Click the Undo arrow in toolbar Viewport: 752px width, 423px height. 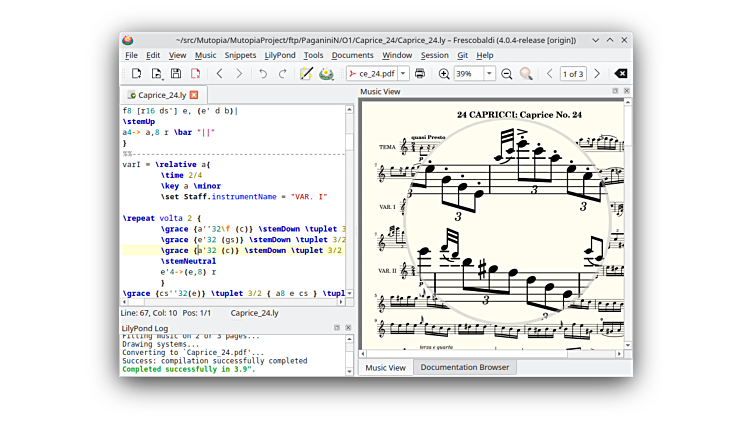(263, 74)
